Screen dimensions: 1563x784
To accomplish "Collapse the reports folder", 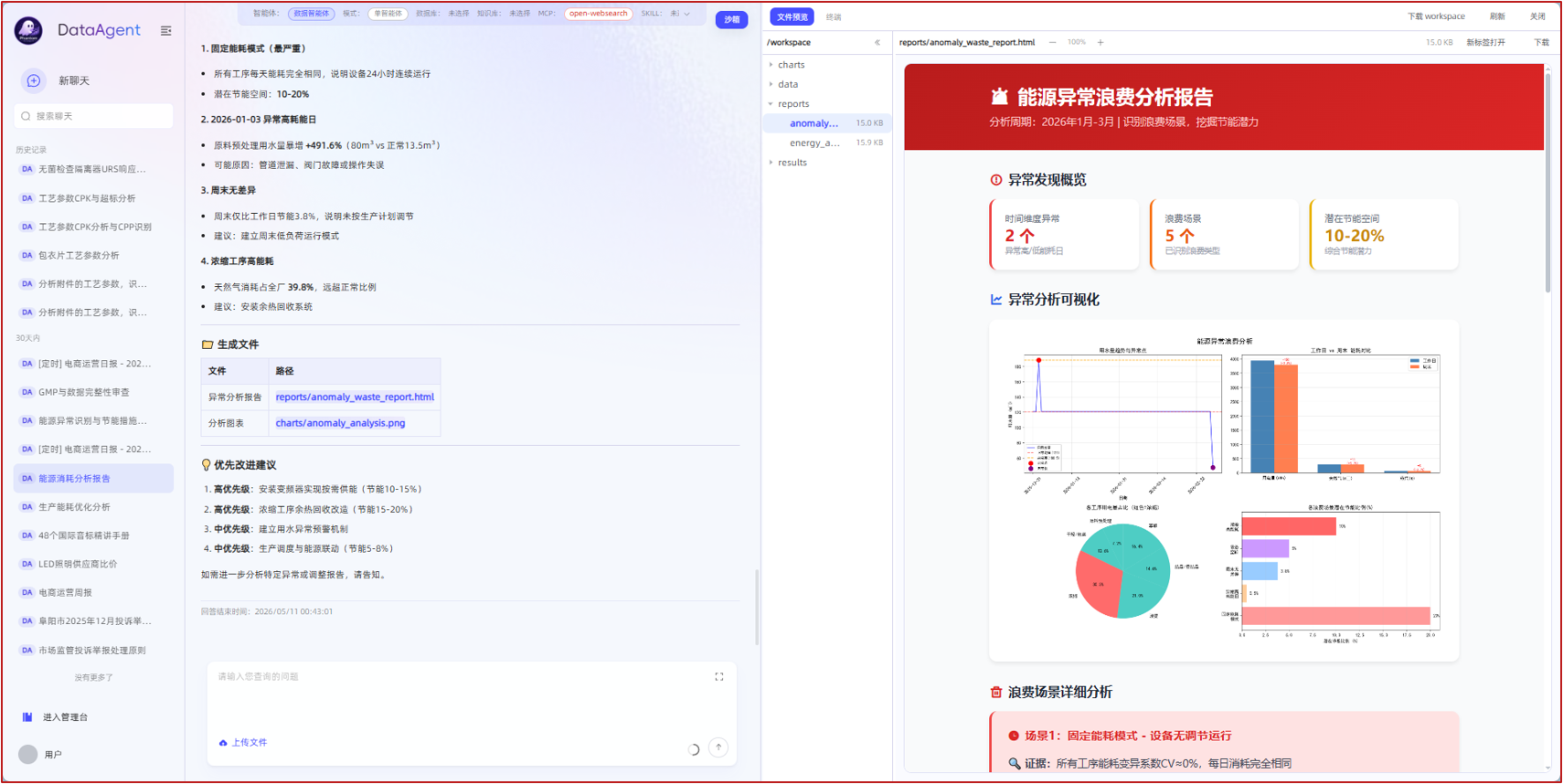I will click(x=793, y=104).
